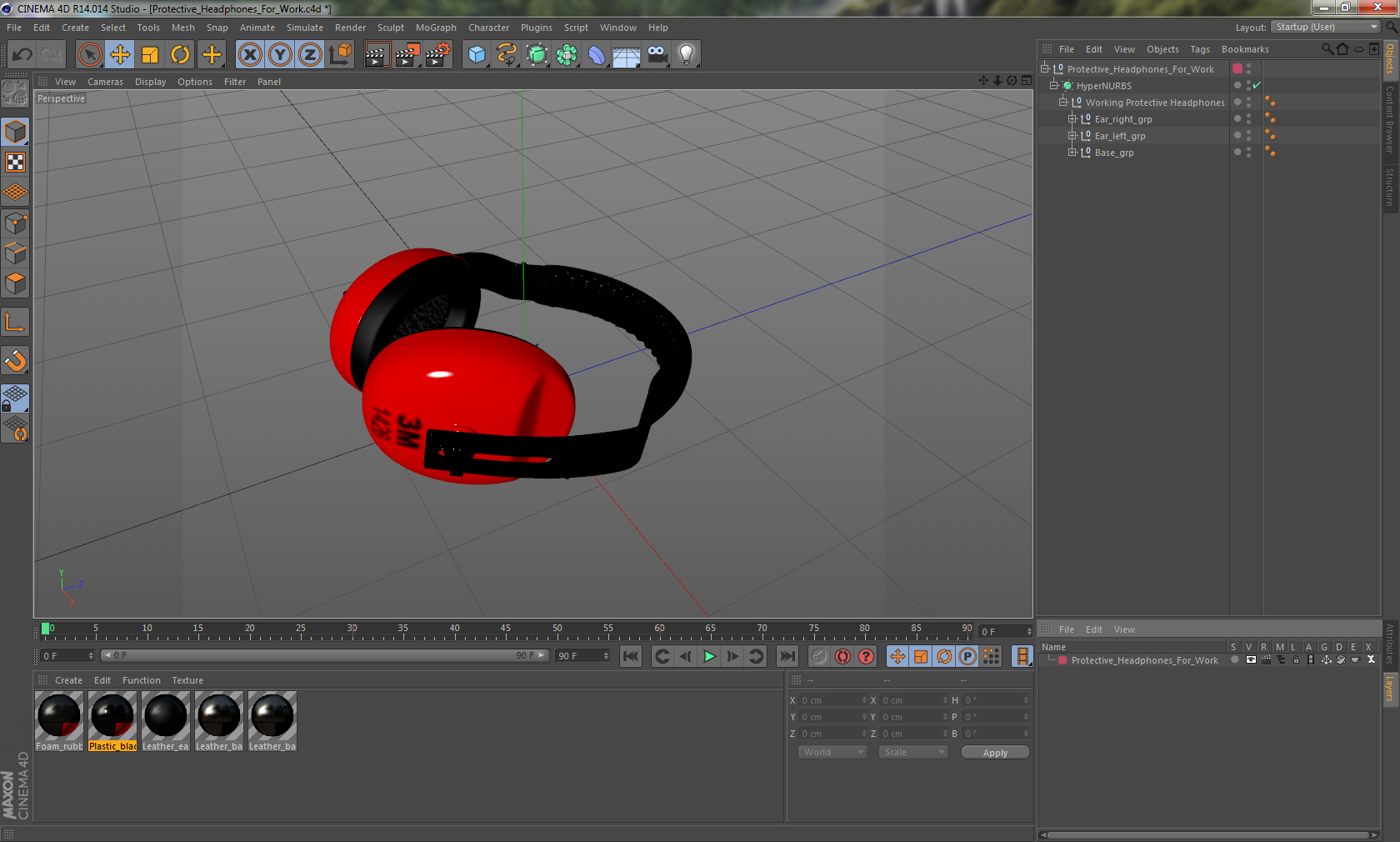The height and width of the screenshot is (842, 1400).
Task: Open Object Manager Bookmarks menu
Action: point(1245,49)
